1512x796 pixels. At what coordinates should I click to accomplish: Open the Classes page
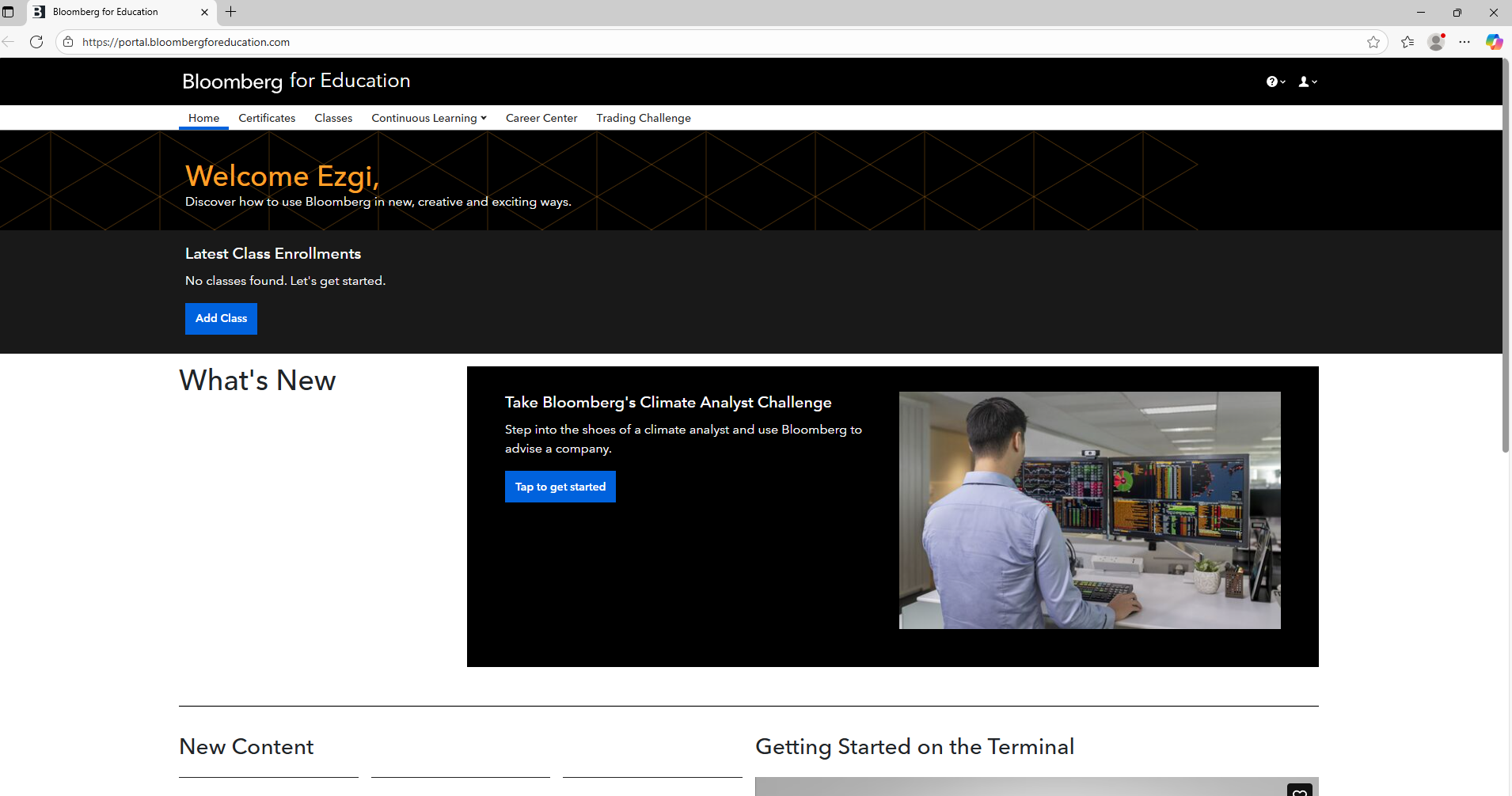[333, 118]
